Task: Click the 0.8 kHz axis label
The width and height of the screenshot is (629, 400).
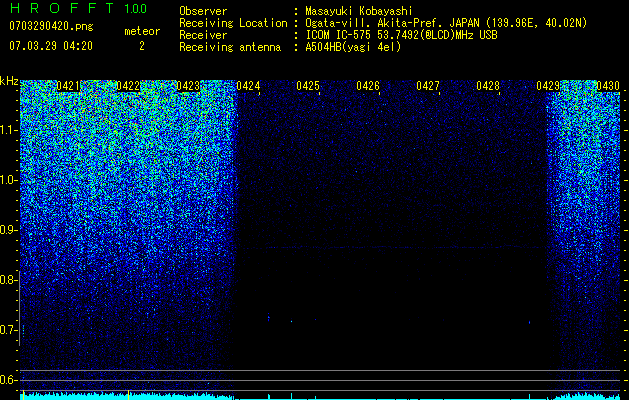Action: pos(8,280)
